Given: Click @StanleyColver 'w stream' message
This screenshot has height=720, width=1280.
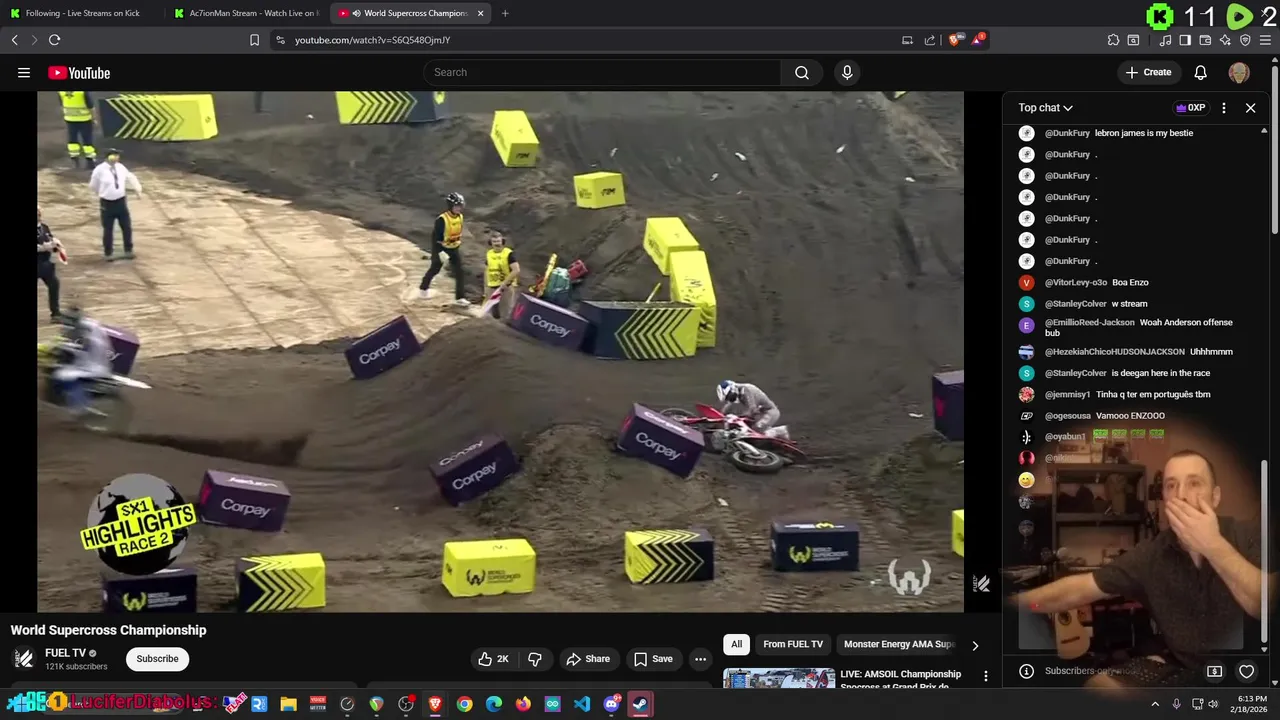Looking at the screenshot, I should (x=1129, y=304).
